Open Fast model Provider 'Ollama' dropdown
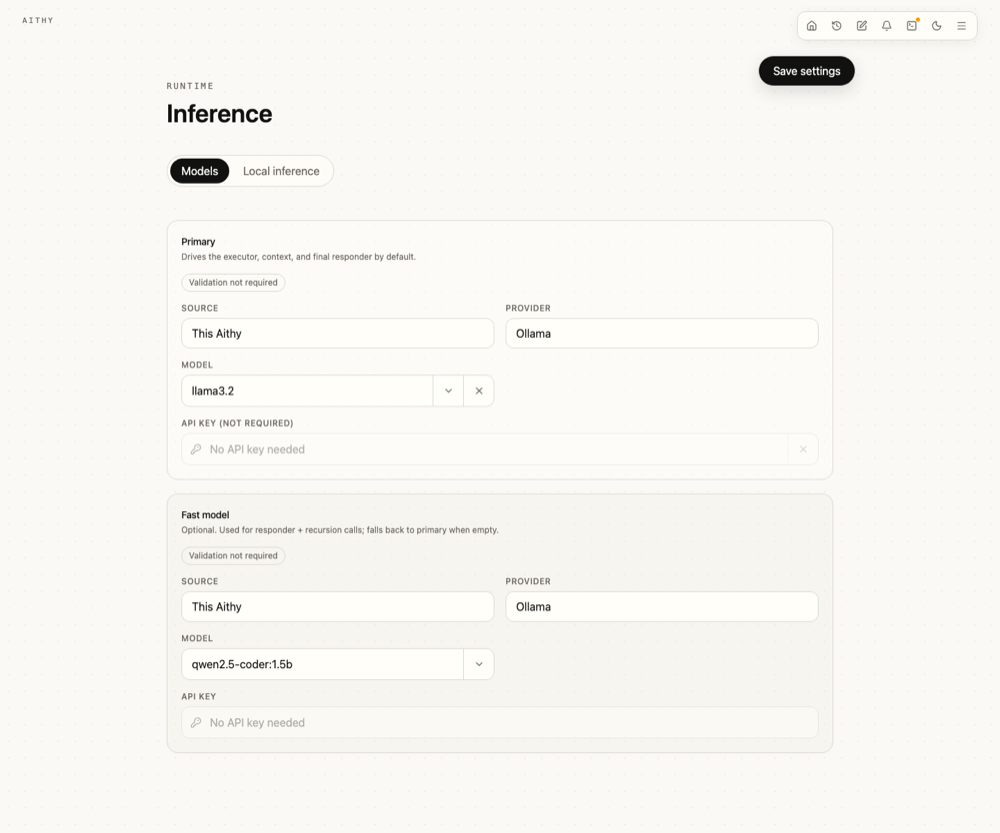This screenshot has height=833, width=1000. [661, 607]
